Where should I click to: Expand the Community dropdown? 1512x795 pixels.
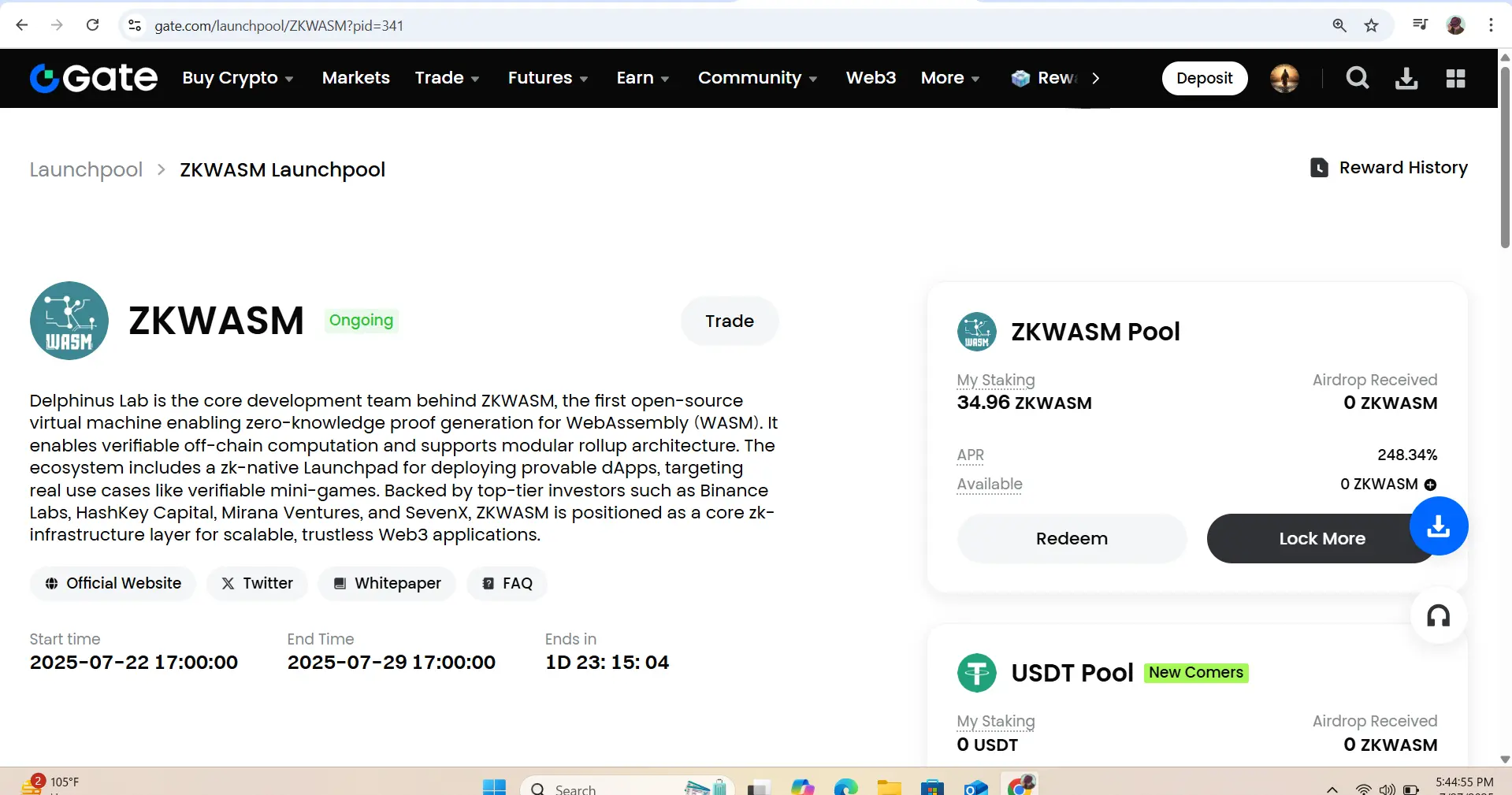coord(757,78)
